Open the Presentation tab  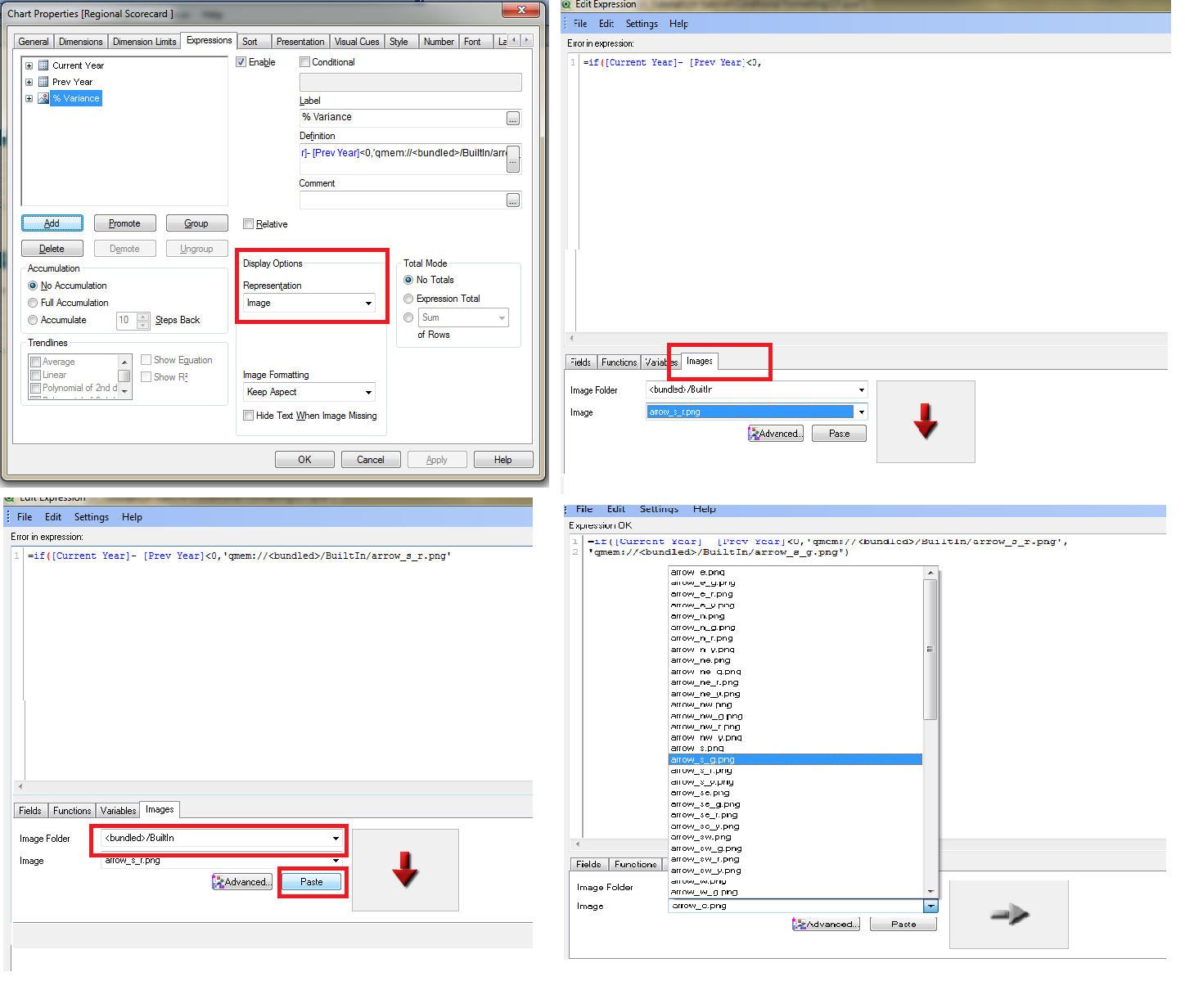(x=300, y=42)
